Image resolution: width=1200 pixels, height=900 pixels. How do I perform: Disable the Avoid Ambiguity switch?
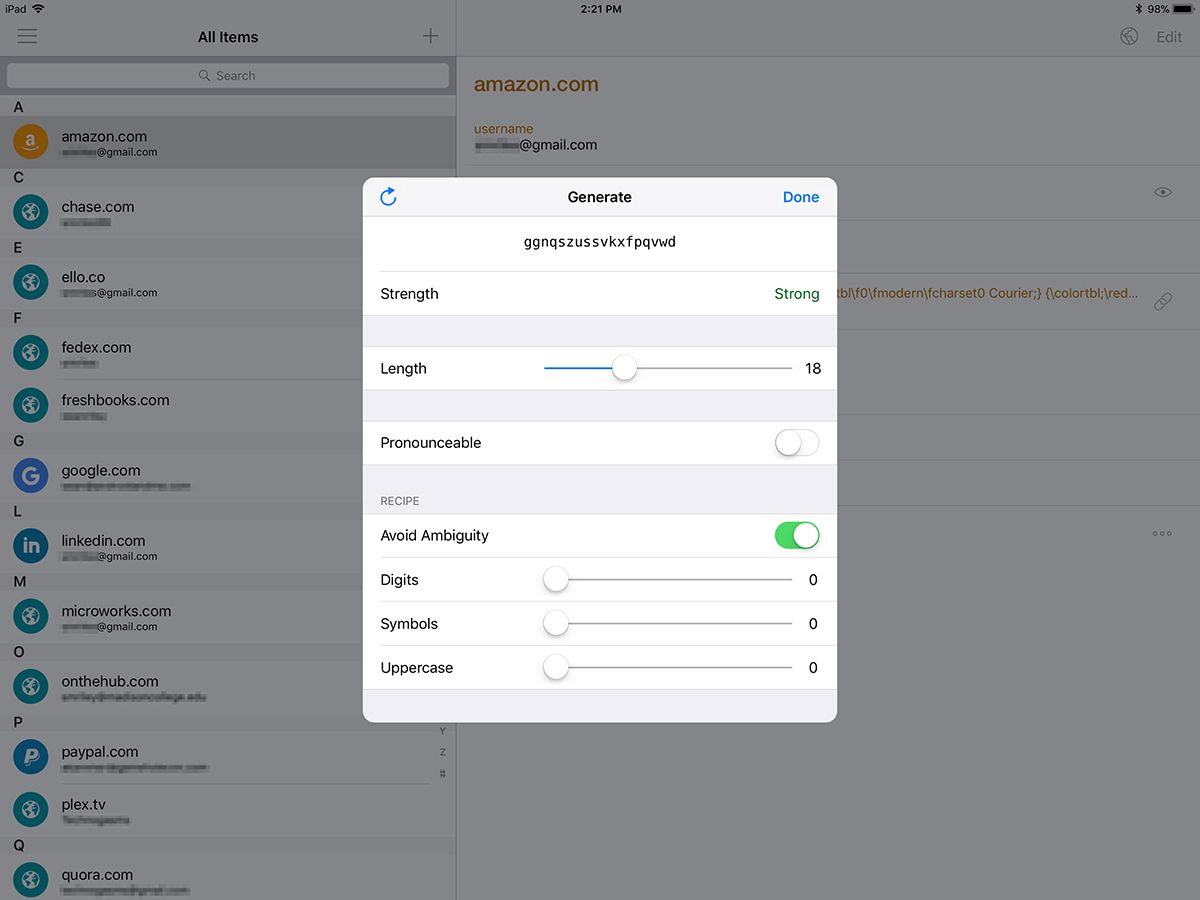click(x=797, y=535)
